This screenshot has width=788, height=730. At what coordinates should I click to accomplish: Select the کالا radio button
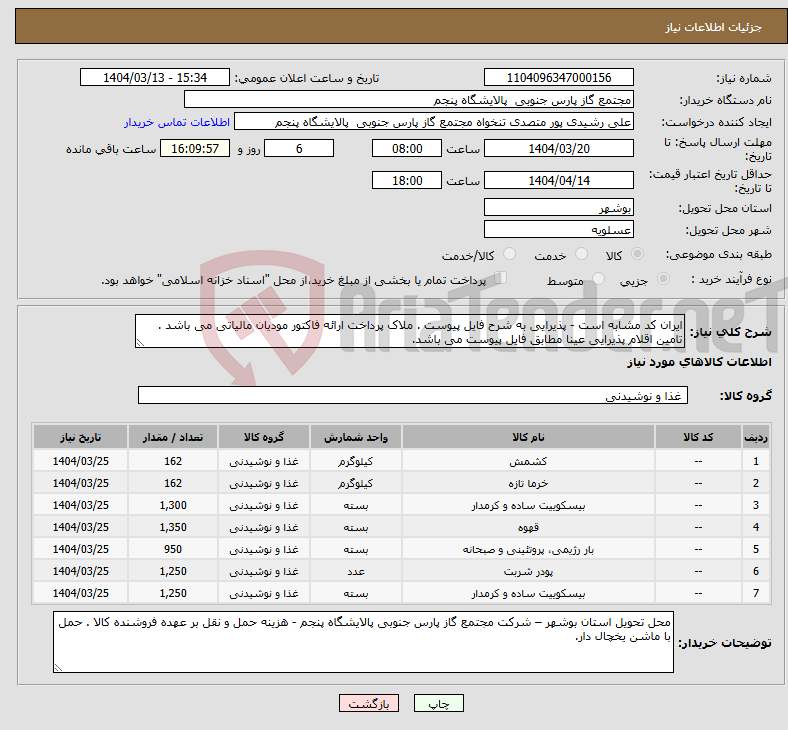coord(637,254)
